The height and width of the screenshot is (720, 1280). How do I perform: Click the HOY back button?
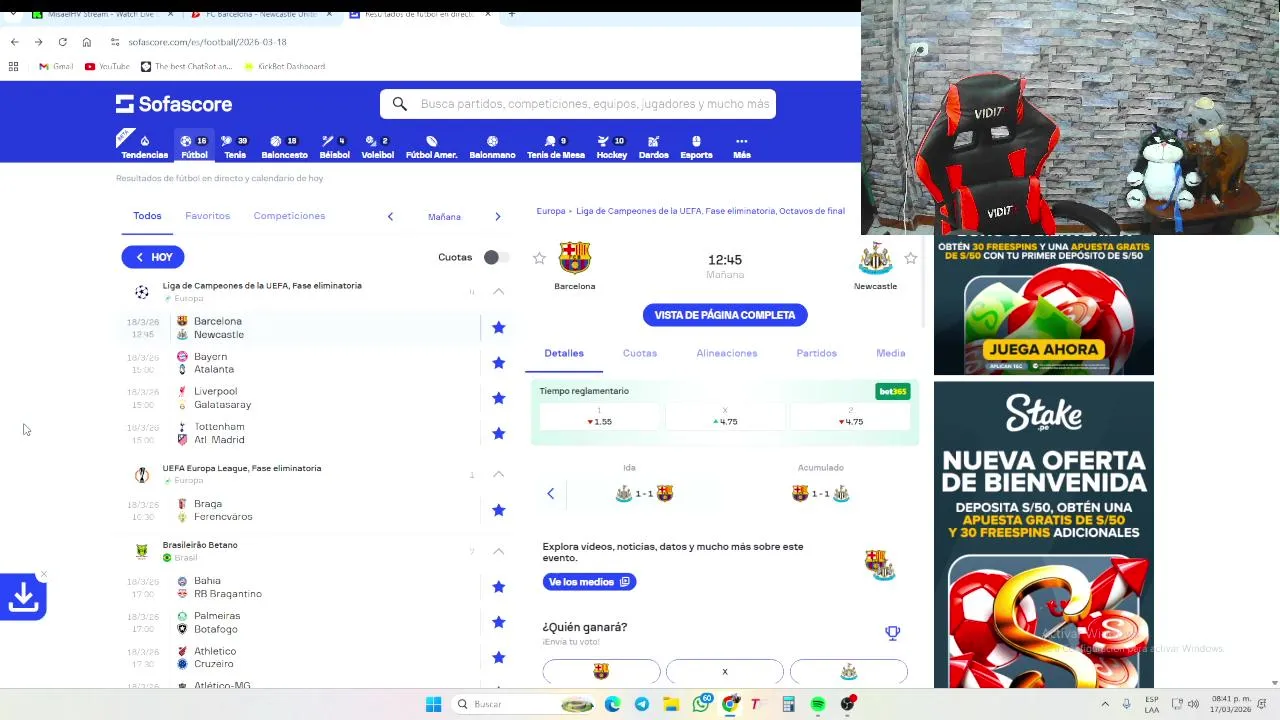pos(153,257)
